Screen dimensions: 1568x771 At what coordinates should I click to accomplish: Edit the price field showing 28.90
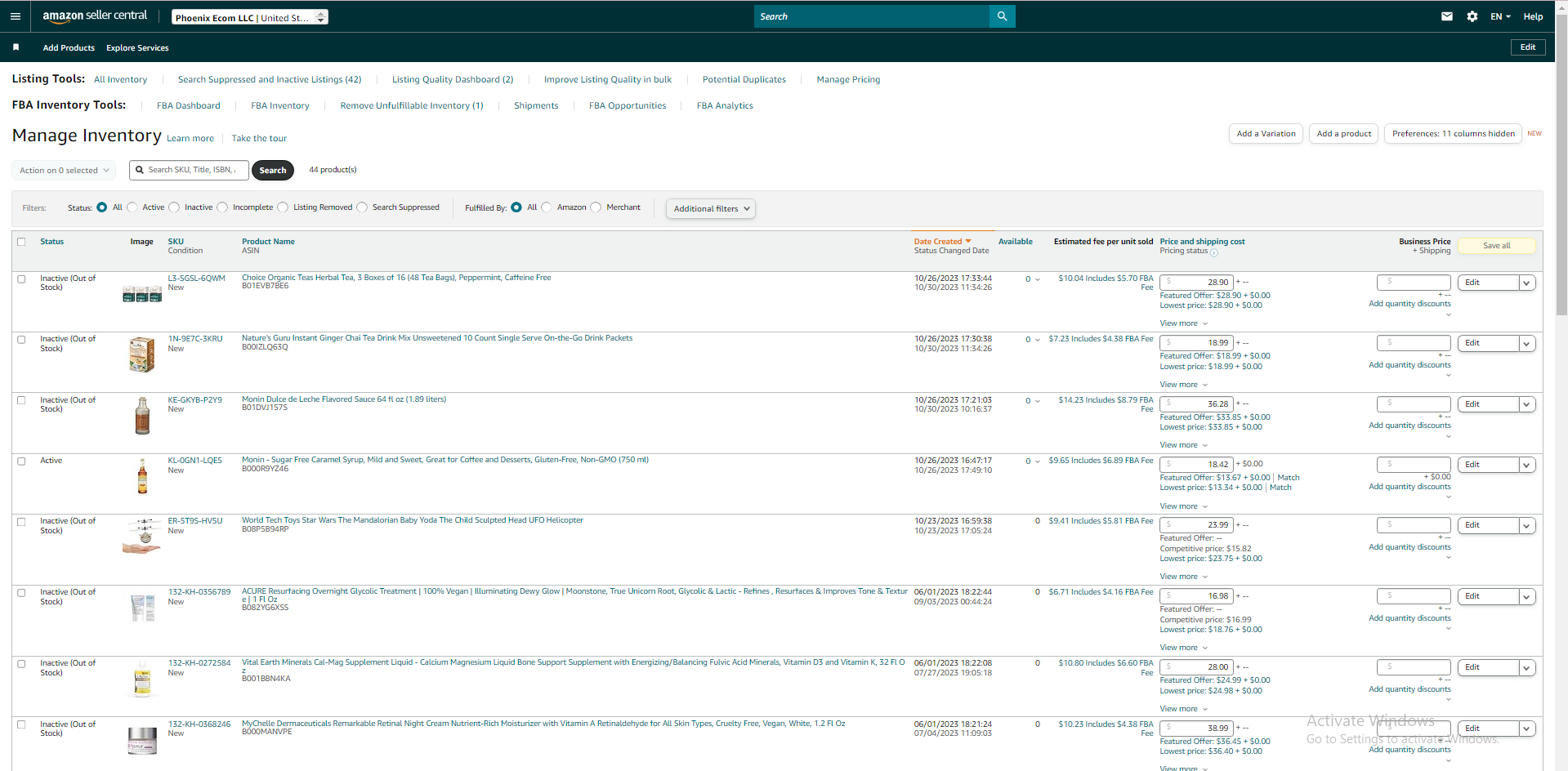click(1196, 283)
